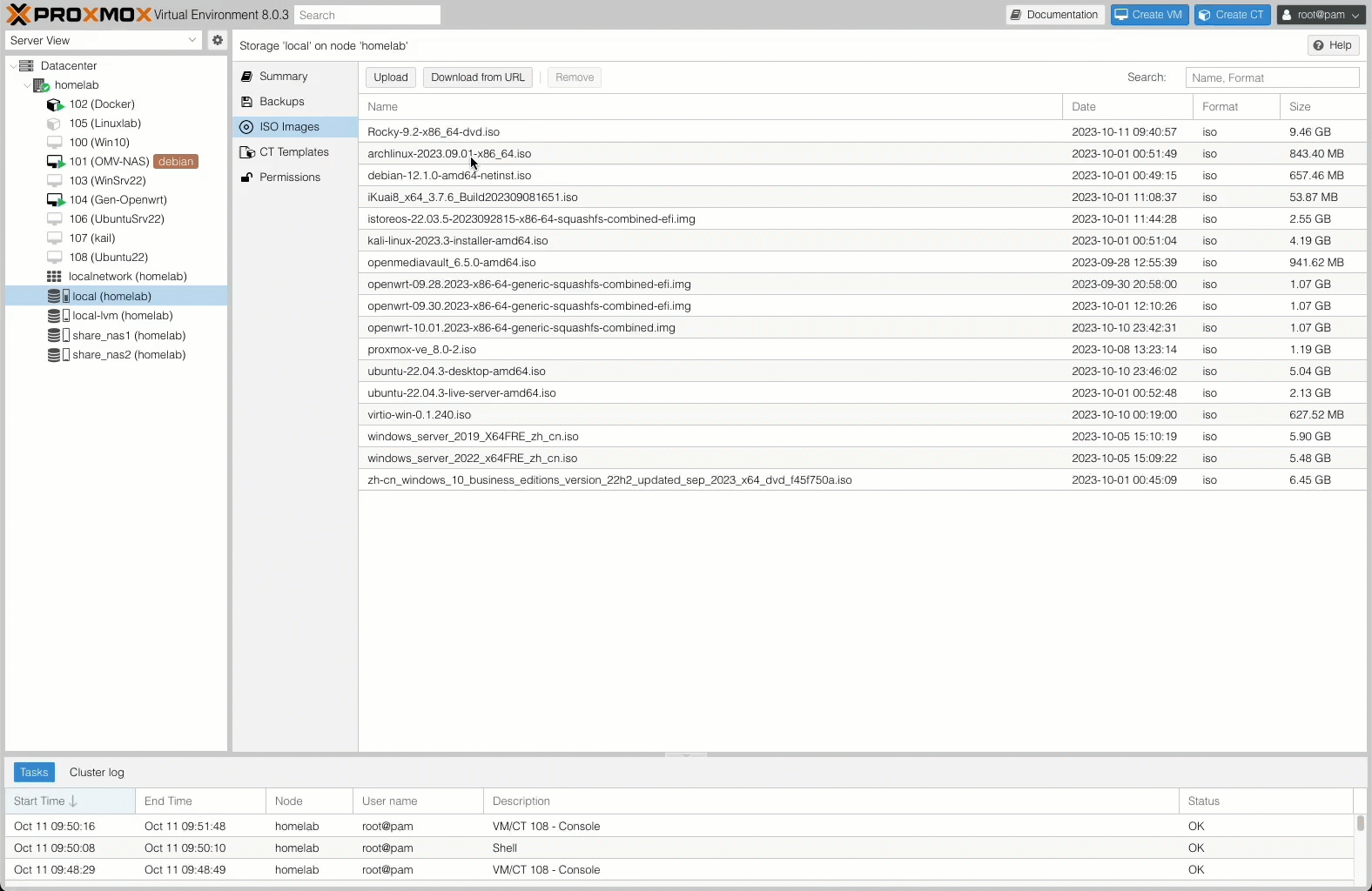Viewport: 1372px width, 891px height.
Task: Open the Server View dropdown
Action: point(192,40)
